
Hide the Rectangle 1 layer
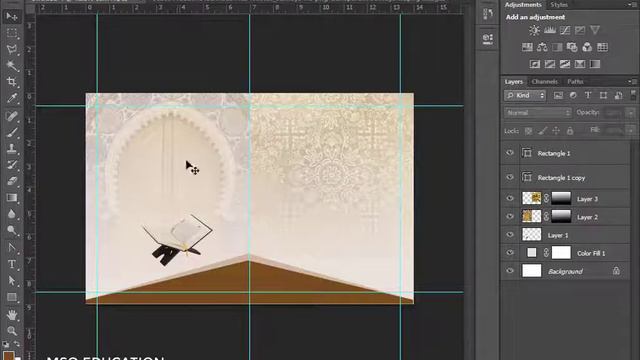coord(510,153)
